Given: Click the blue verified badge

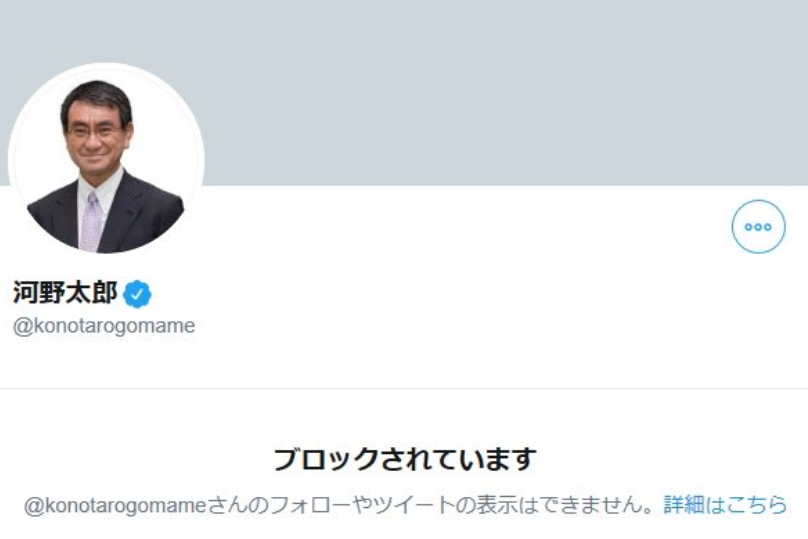Looking at the screenshot, I should pos(137,293).
